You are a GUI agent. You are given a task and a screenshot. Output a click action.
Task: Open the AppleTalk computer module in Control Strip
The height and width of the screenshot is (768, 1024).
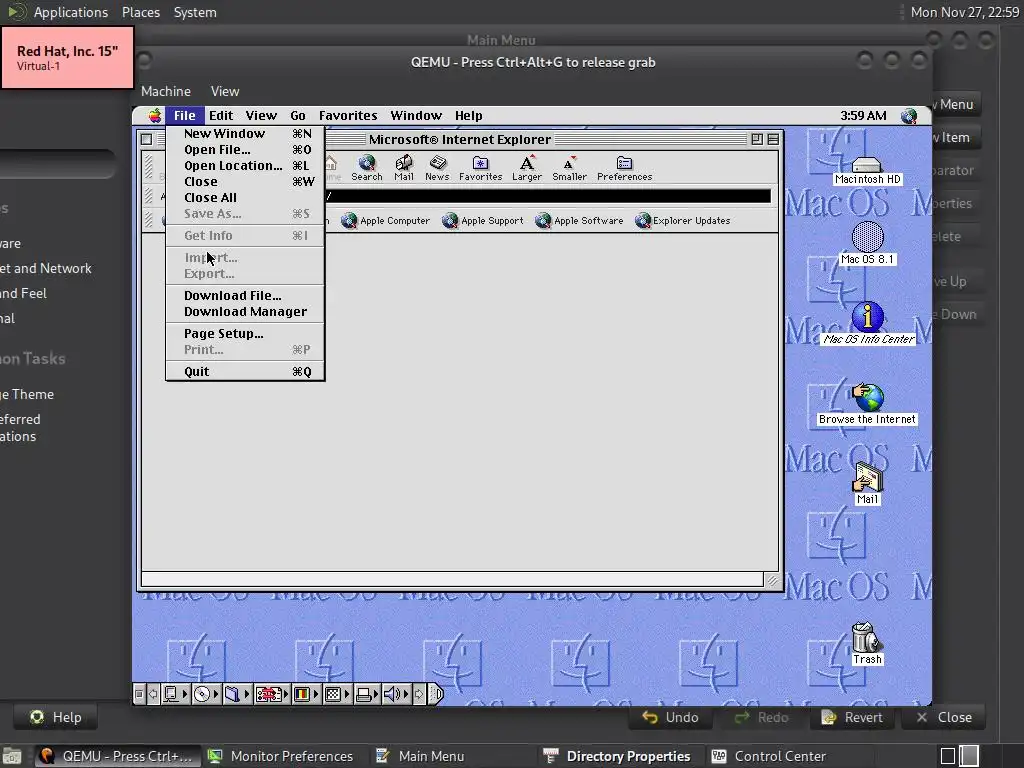(x=175, y=694)
